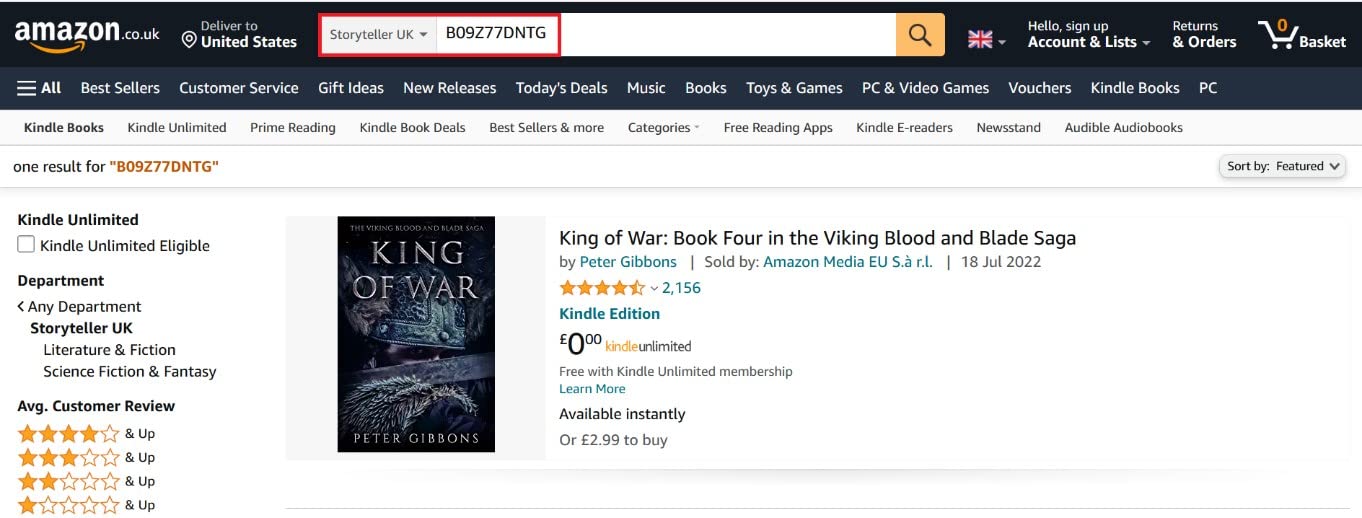Click Learn More under Kindle Unlimited
This screenshot has width=1362, height=518.
click(x=592, y=389)
